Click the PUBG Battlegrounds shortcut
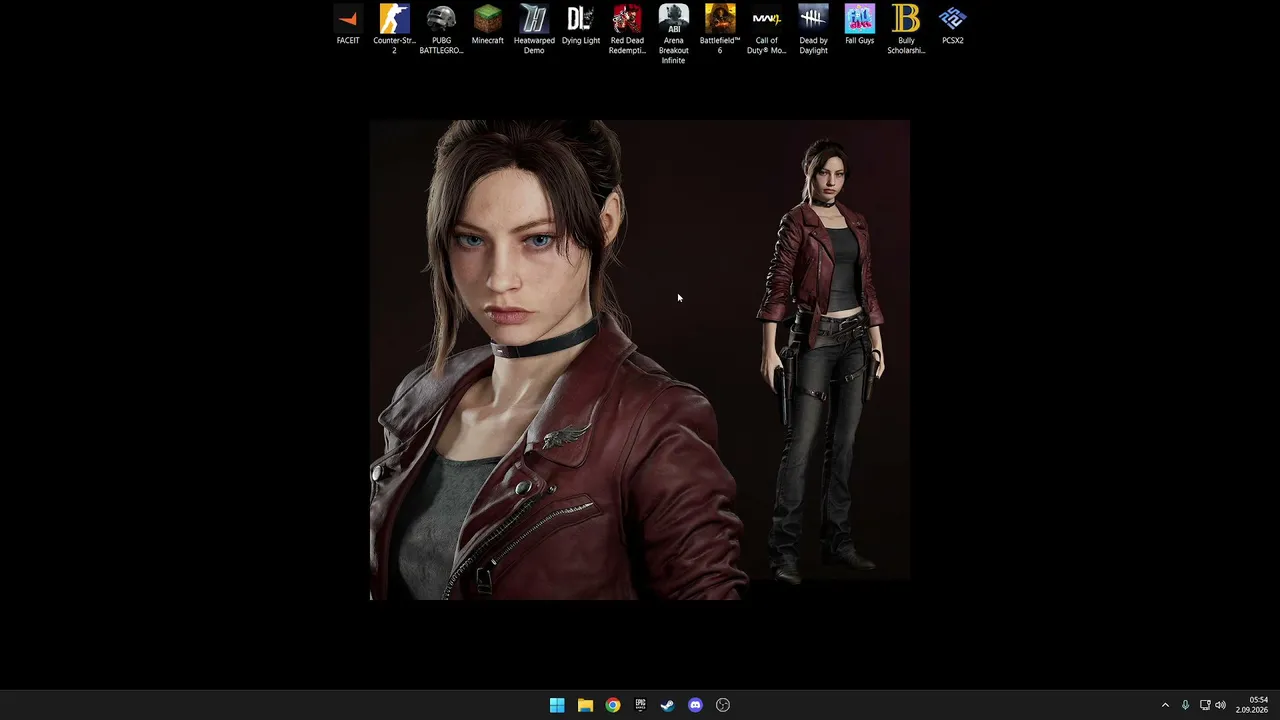The image size is (1280, 720). 441,29
